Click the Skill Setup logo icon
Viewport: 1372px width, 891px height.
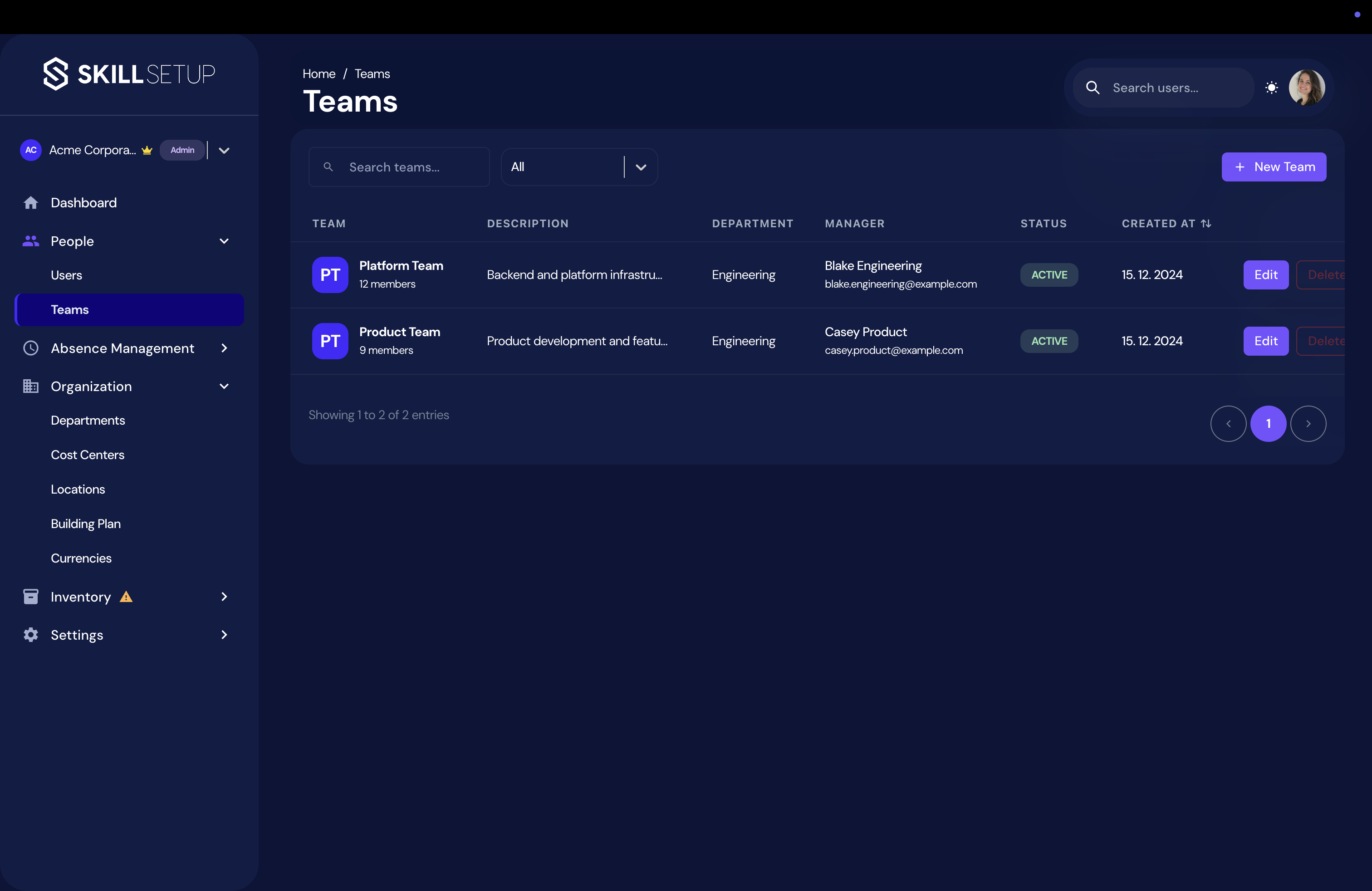56,73
